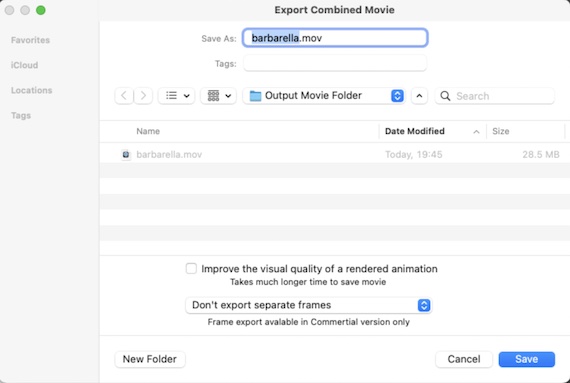Viewport: 570px width, 383px height.
Task: Expand the Favorites sidebar section
Action: coord(30,40)
